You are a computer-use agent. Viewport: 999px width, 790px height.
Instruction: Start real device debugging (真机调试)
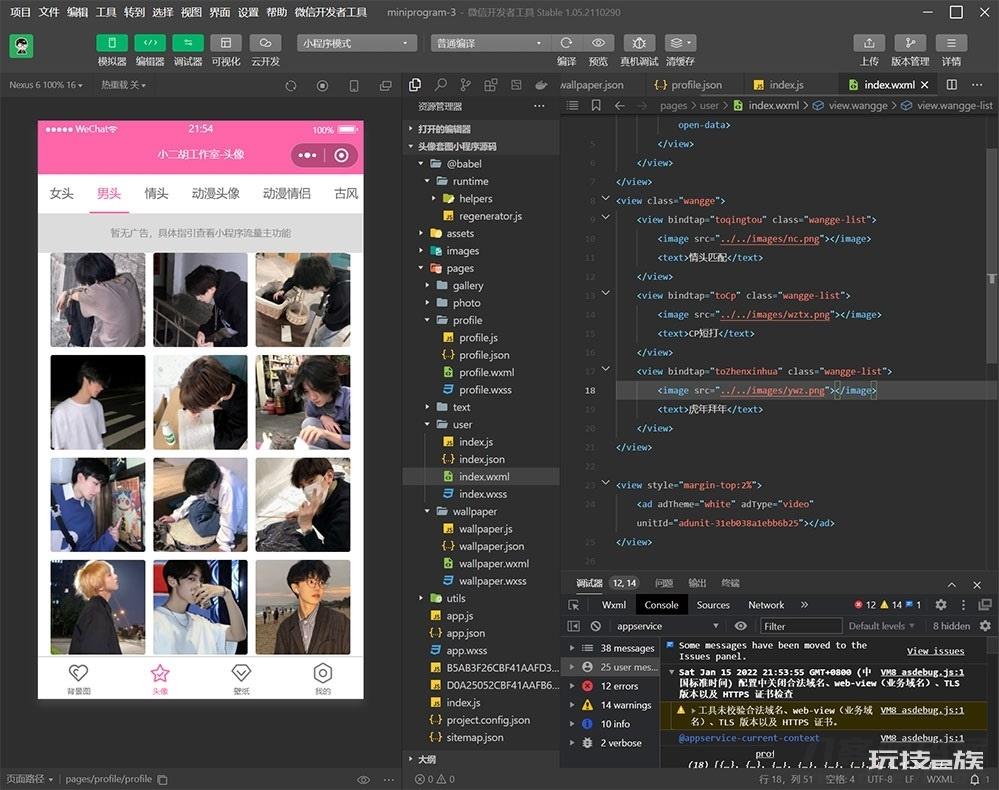tap(639, 43)
